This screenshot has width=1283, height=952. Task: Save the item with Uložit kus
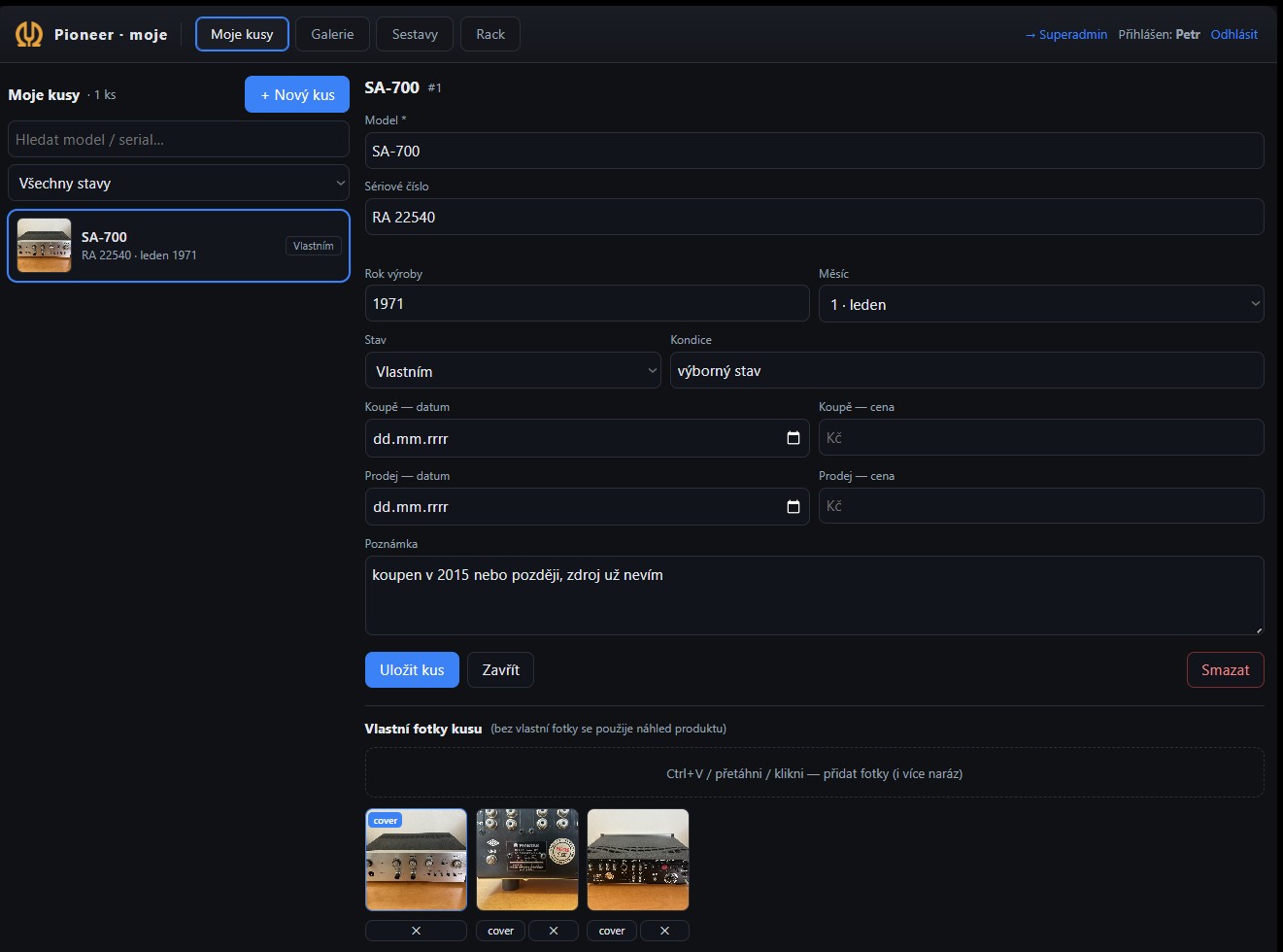click(x=412, y=669)
